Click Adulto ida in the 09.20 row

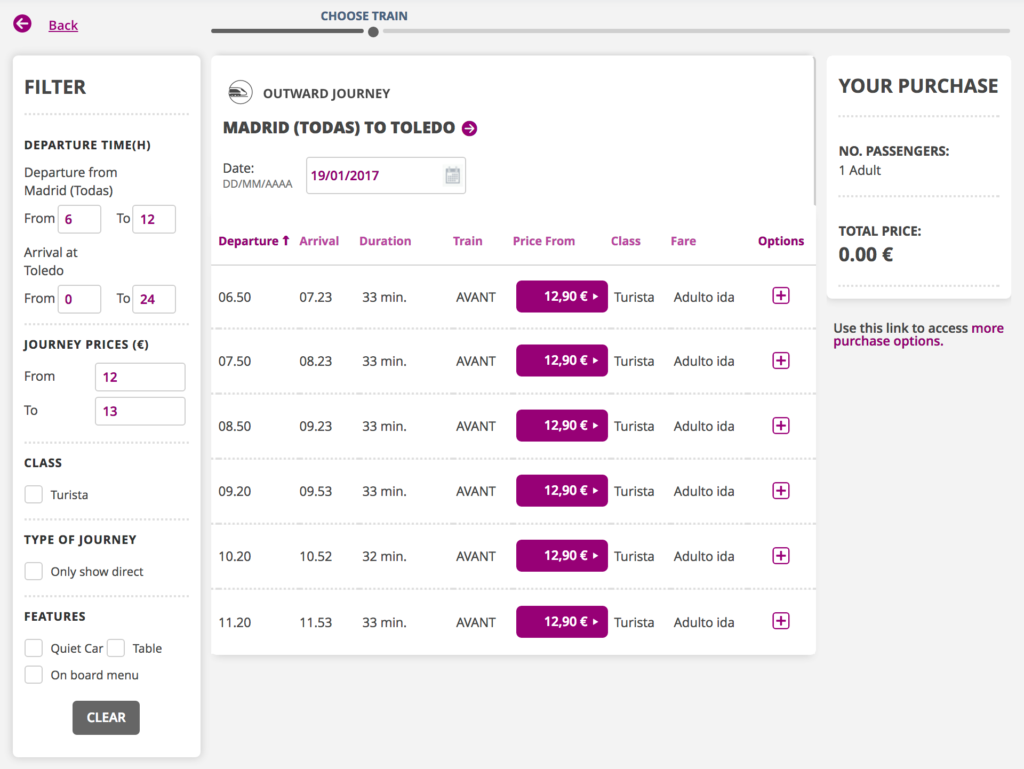pyautogui.click(x=704, y=491)
